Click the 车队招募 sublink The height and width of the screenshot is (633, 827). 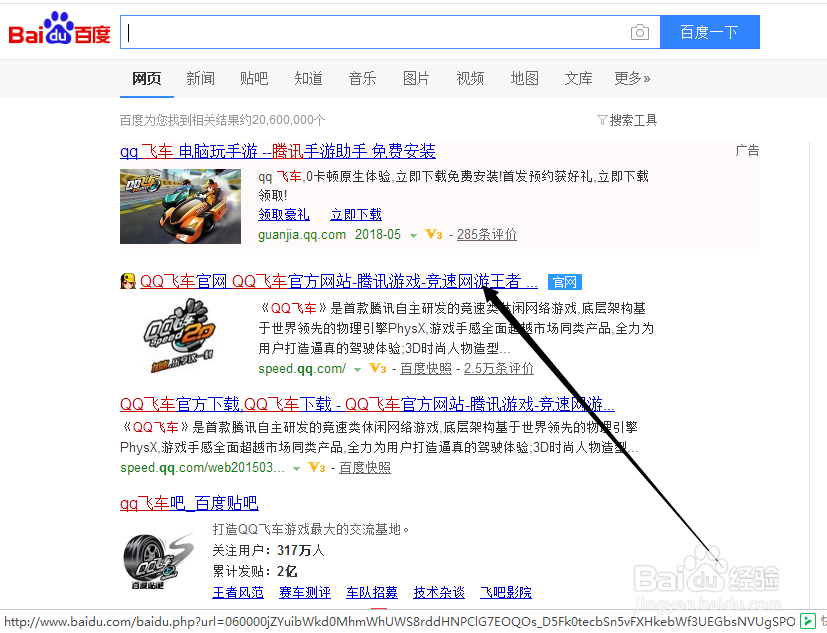372,592
